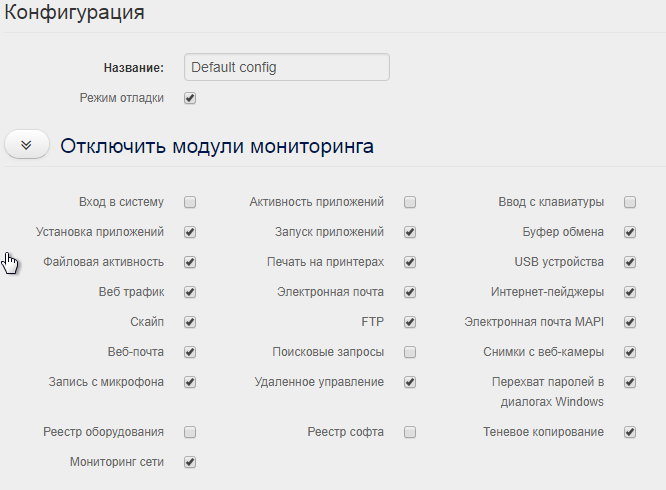Toggle the USB устройства checkbox
The height and width of the screenshot is (490, 666).
coord(630,262)
